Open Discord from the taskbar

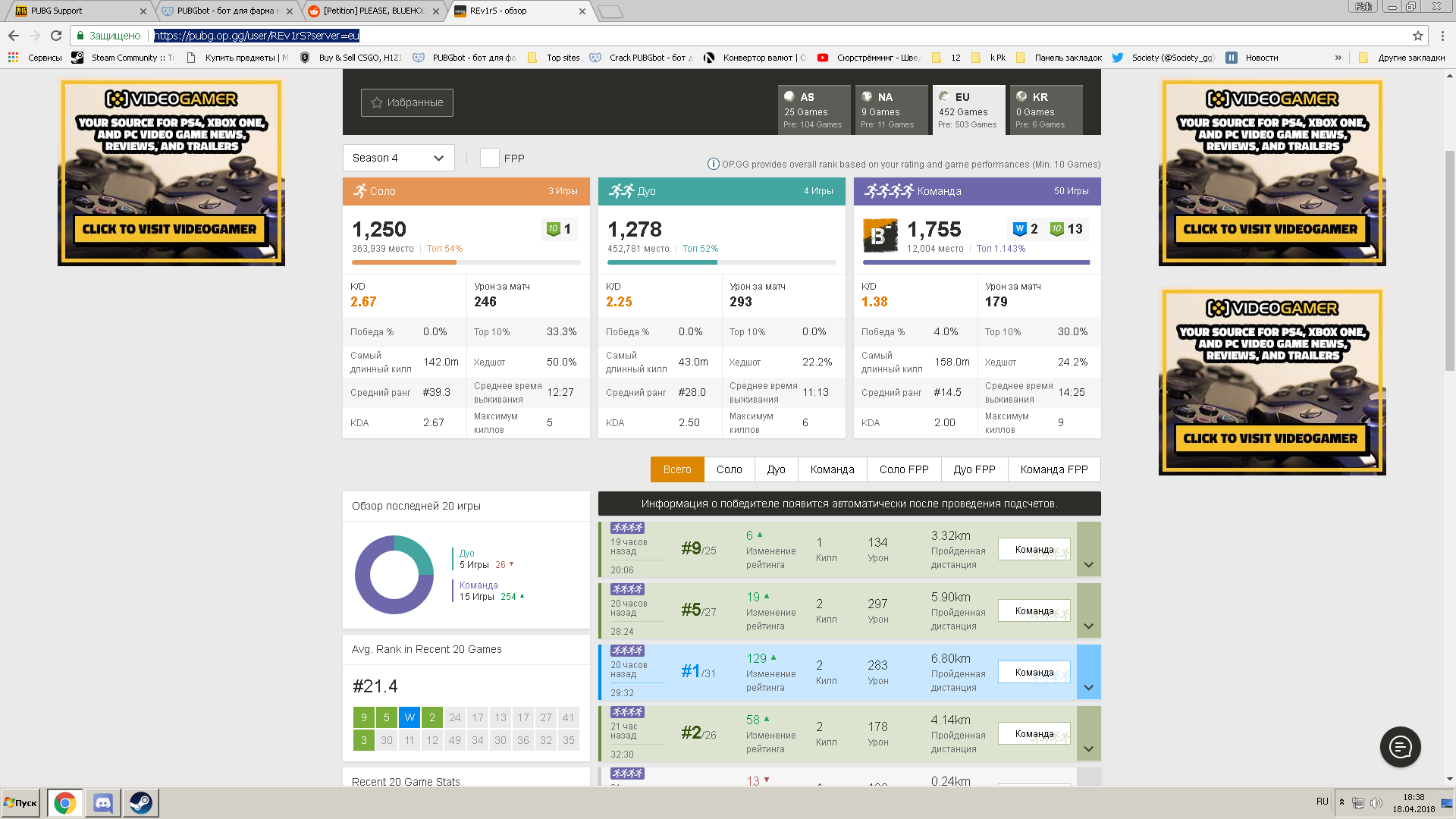pos(103,802)
